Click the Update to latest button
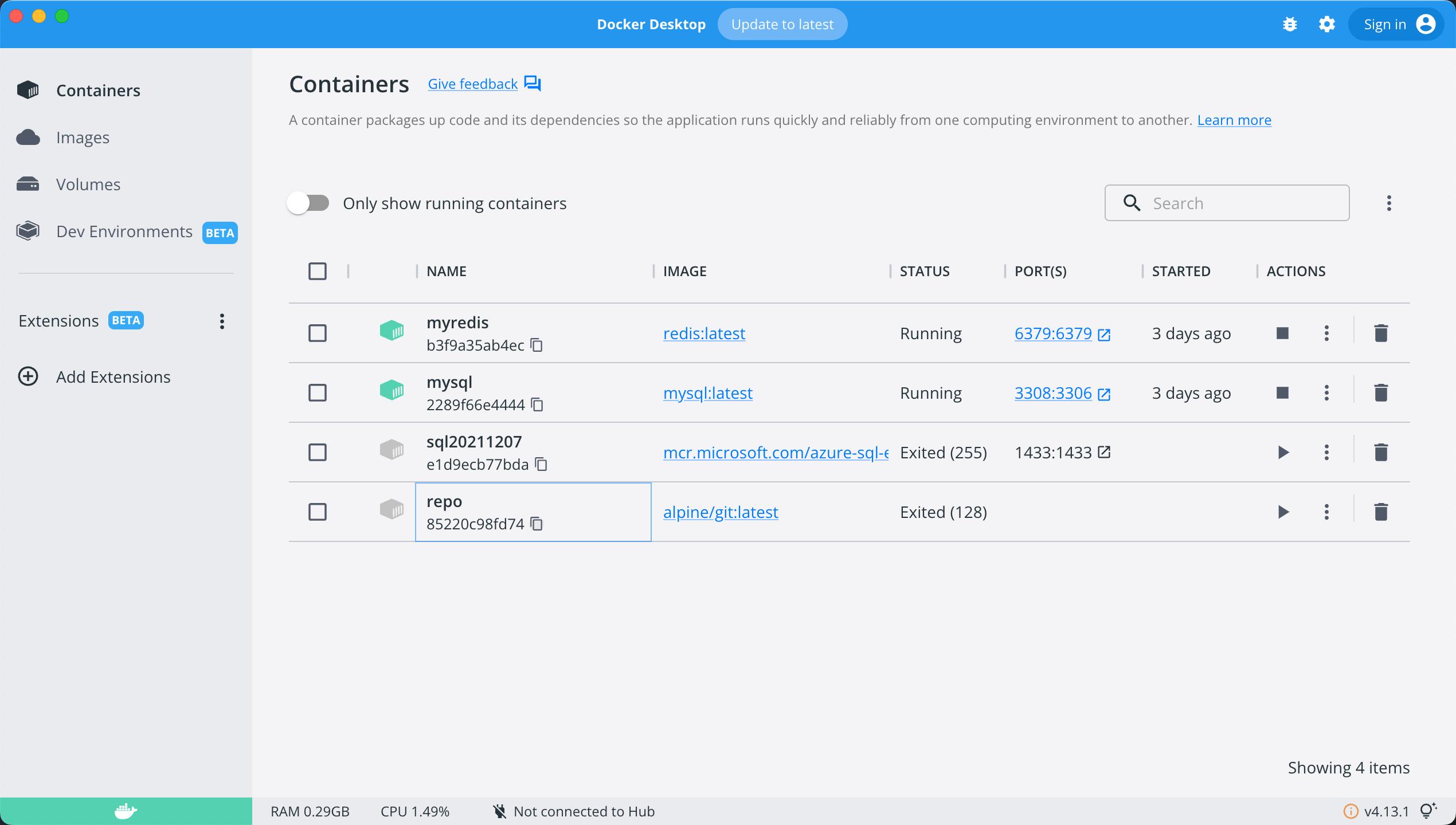This screenshot has width=1456, height=825. point(782,24)
